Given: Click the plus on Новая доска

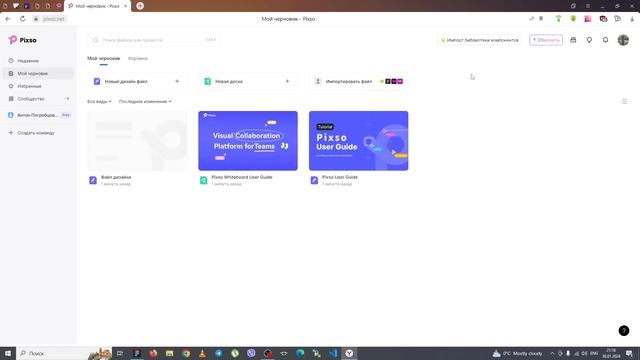Looking at the screenshot, I should (287, 81).
